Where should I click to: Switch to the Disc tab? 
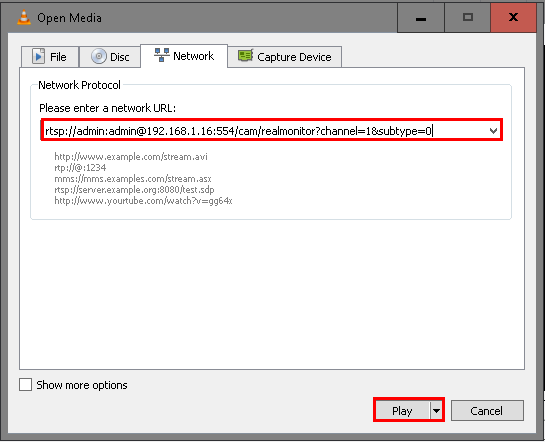110,57
